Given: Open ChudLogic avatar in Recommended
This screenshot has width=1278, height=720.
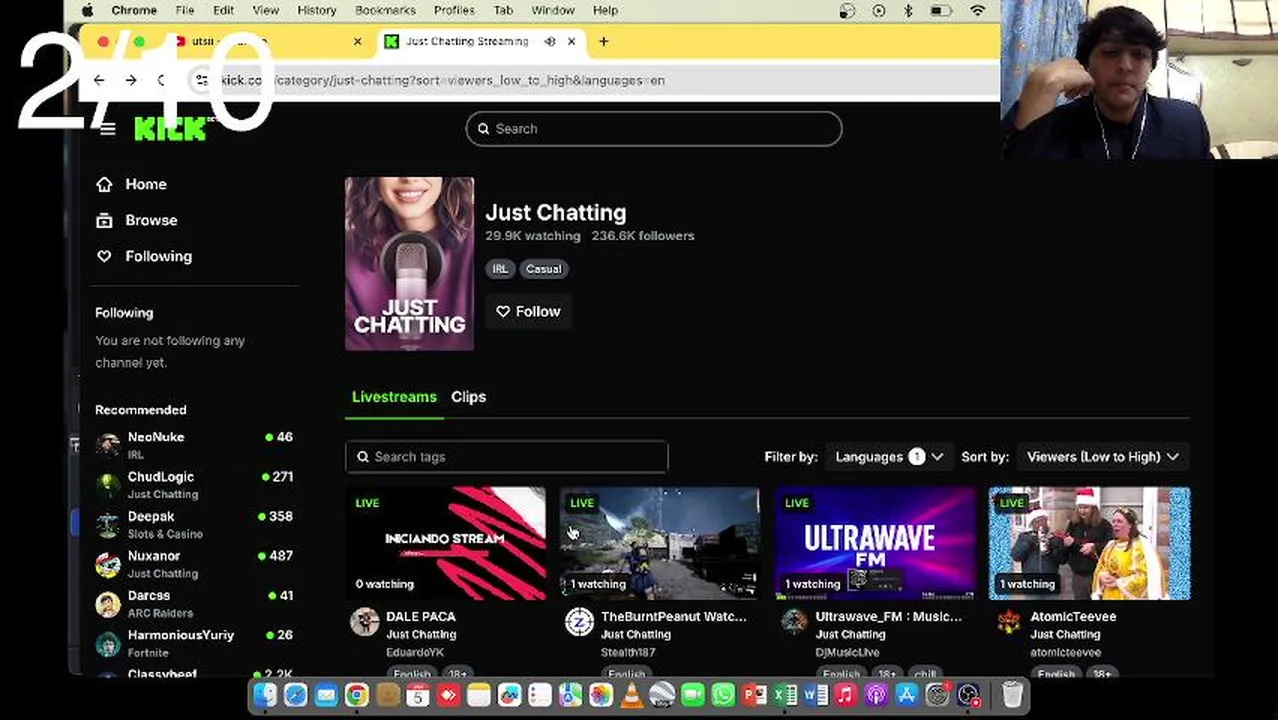Looking at the screenshot, I should (x=108, y=485).
